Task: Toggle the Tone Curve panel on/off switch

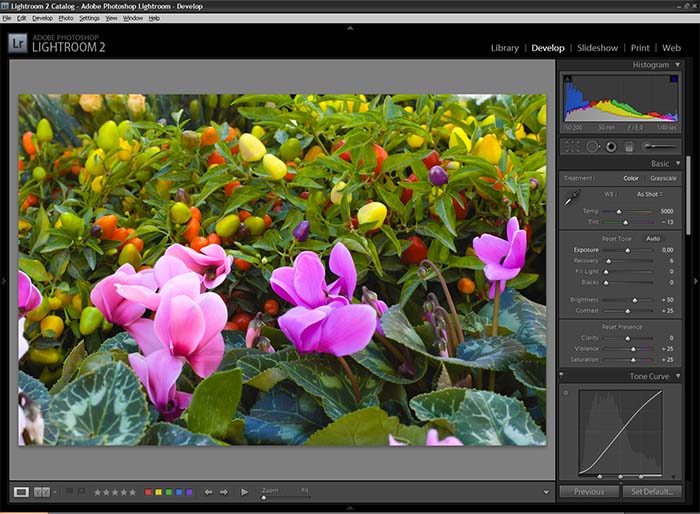Action: 562,374
